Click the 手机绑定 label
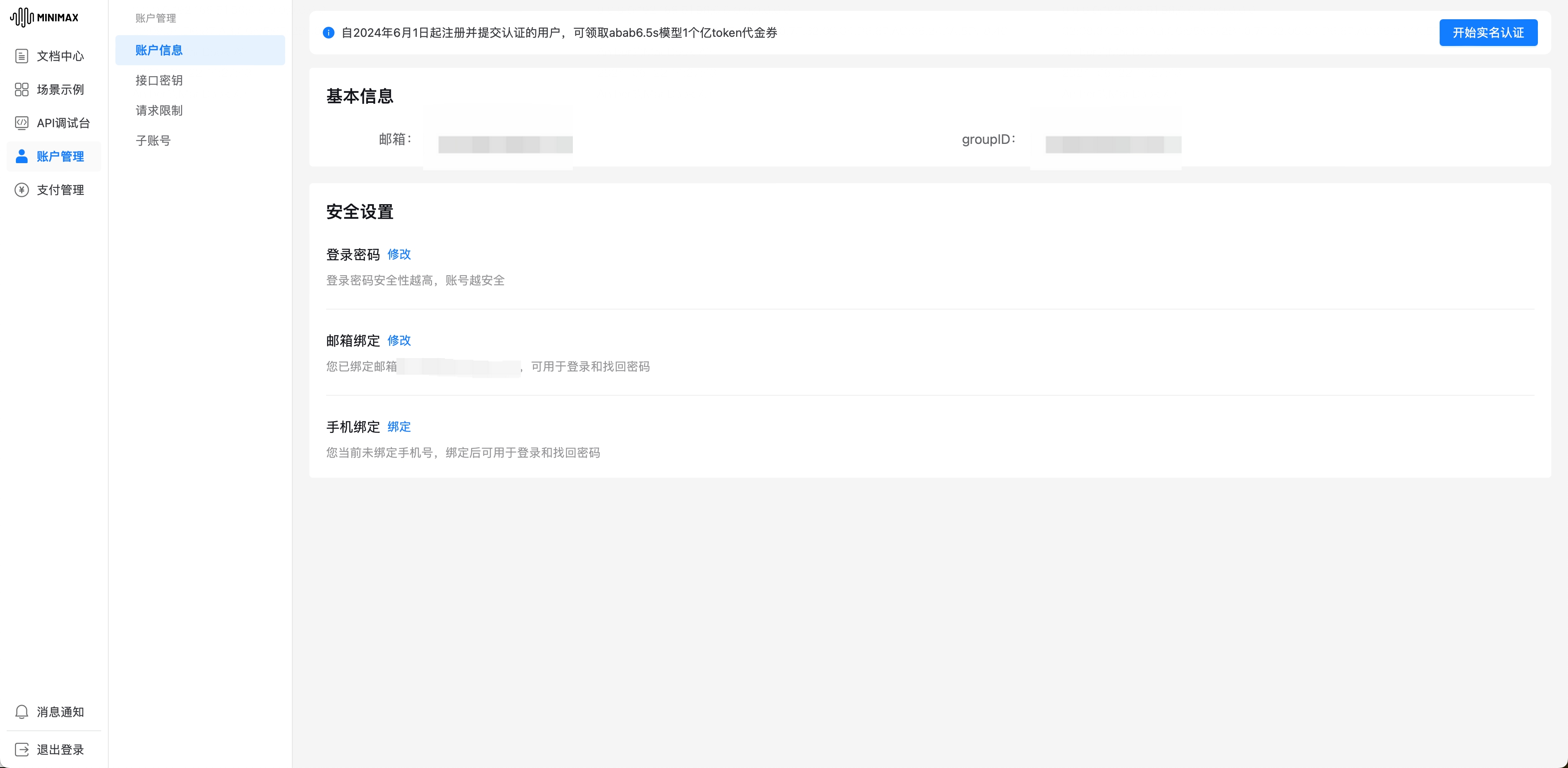This screenshot has height=768, width=1568. (x=353, y=427)
